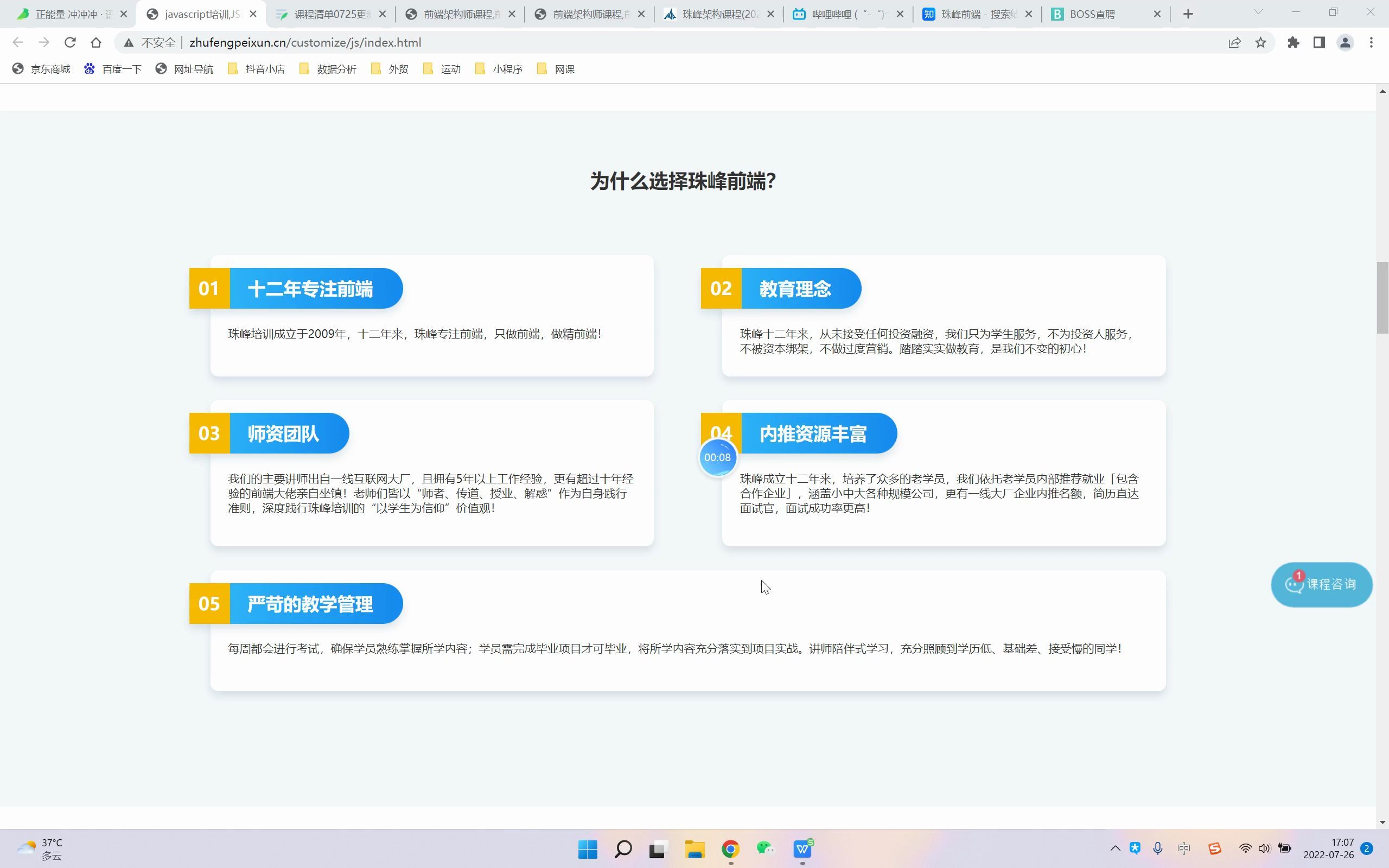Open the Wi-Fi network tray icon

(x=1245, y=848)
